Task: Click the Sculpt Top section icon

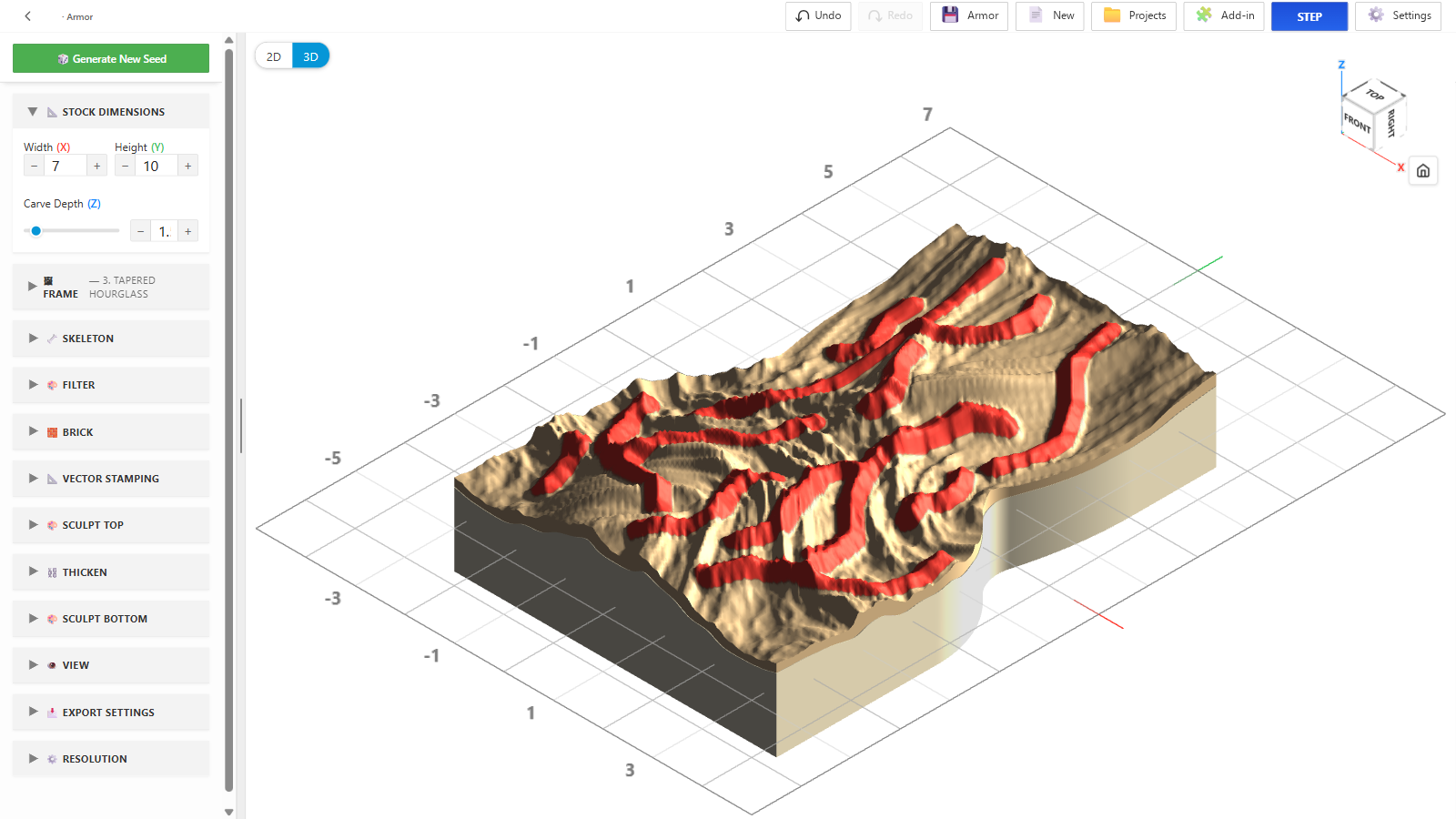Action: 52,525
